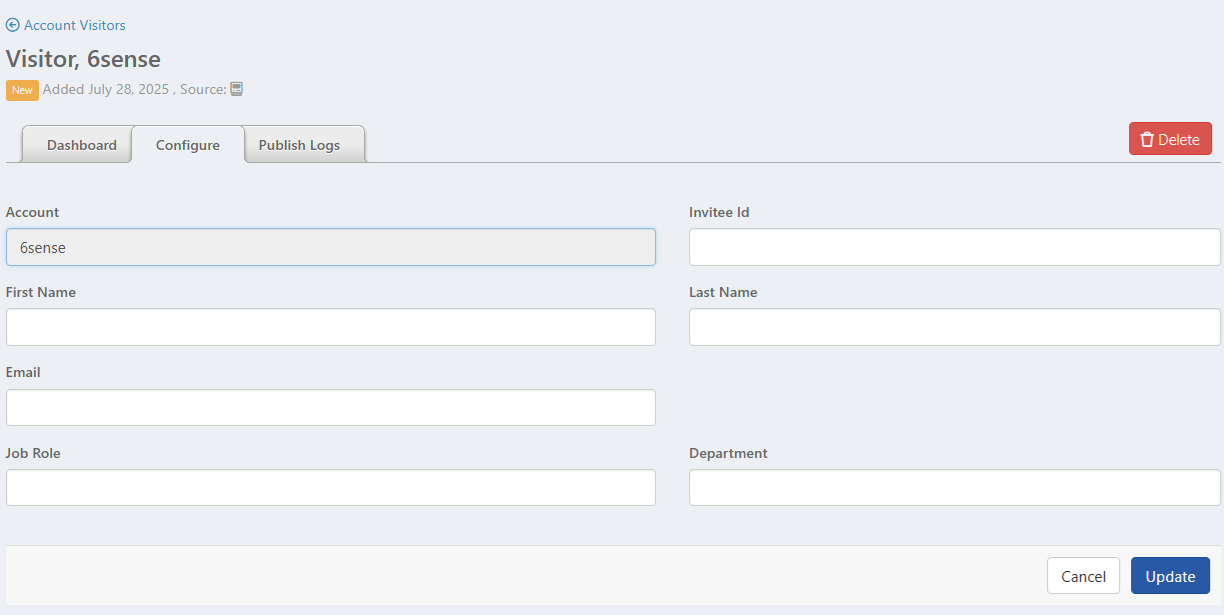This screenshot has width=1224, height=615.
Task: Click the orange New badge
Action: [22, 90]
